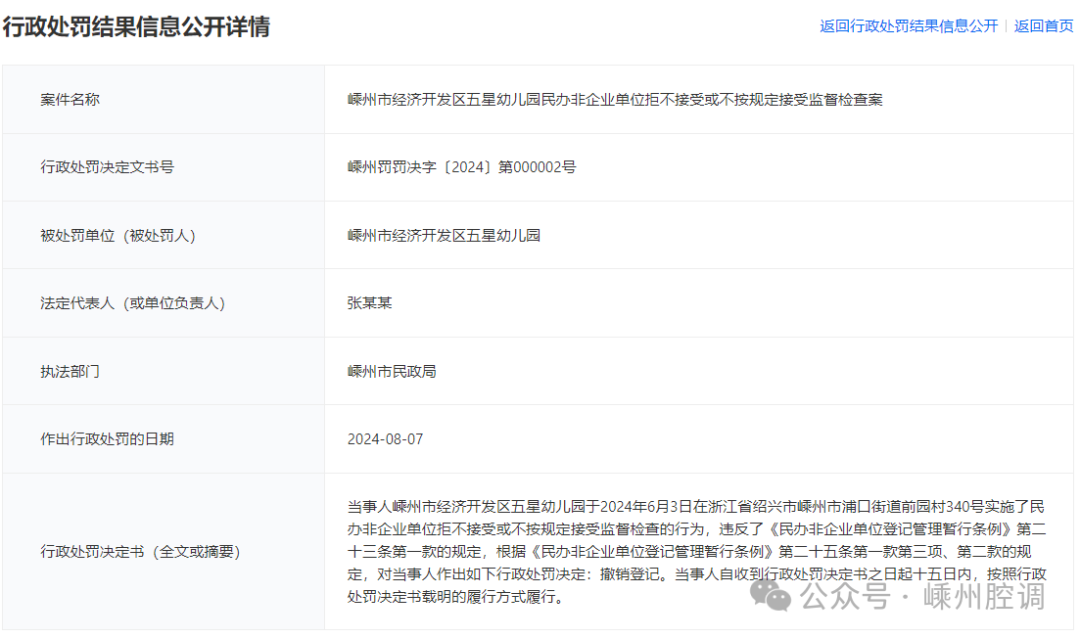The image size is (1080, 639).
Task: Select the page title 行政处罚结果信息公开详情
Action: (136, 27)
